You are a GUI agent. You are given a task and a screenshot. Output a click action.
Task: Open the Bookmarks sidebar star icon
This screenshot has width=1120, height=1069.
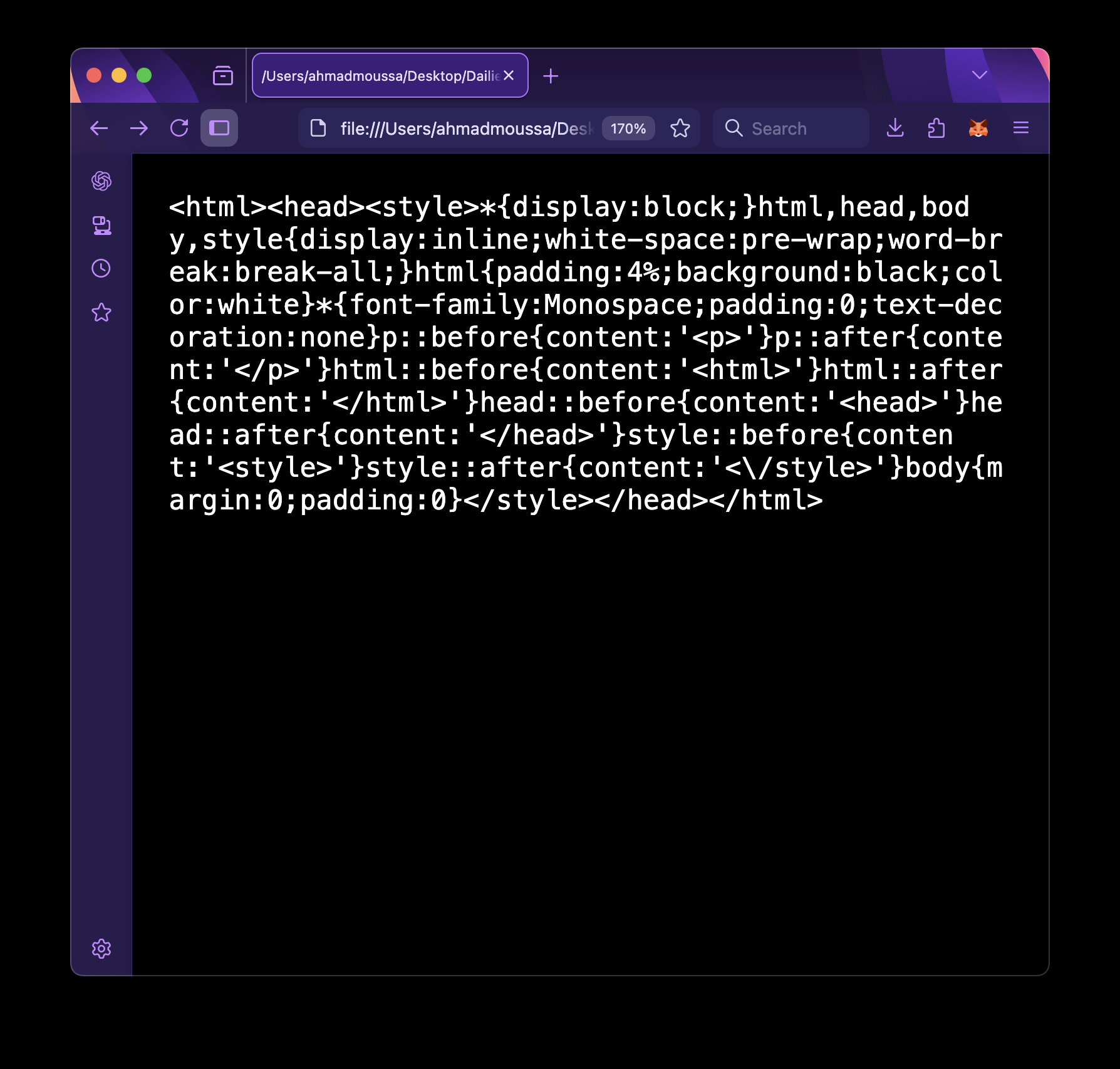[101, 312]
